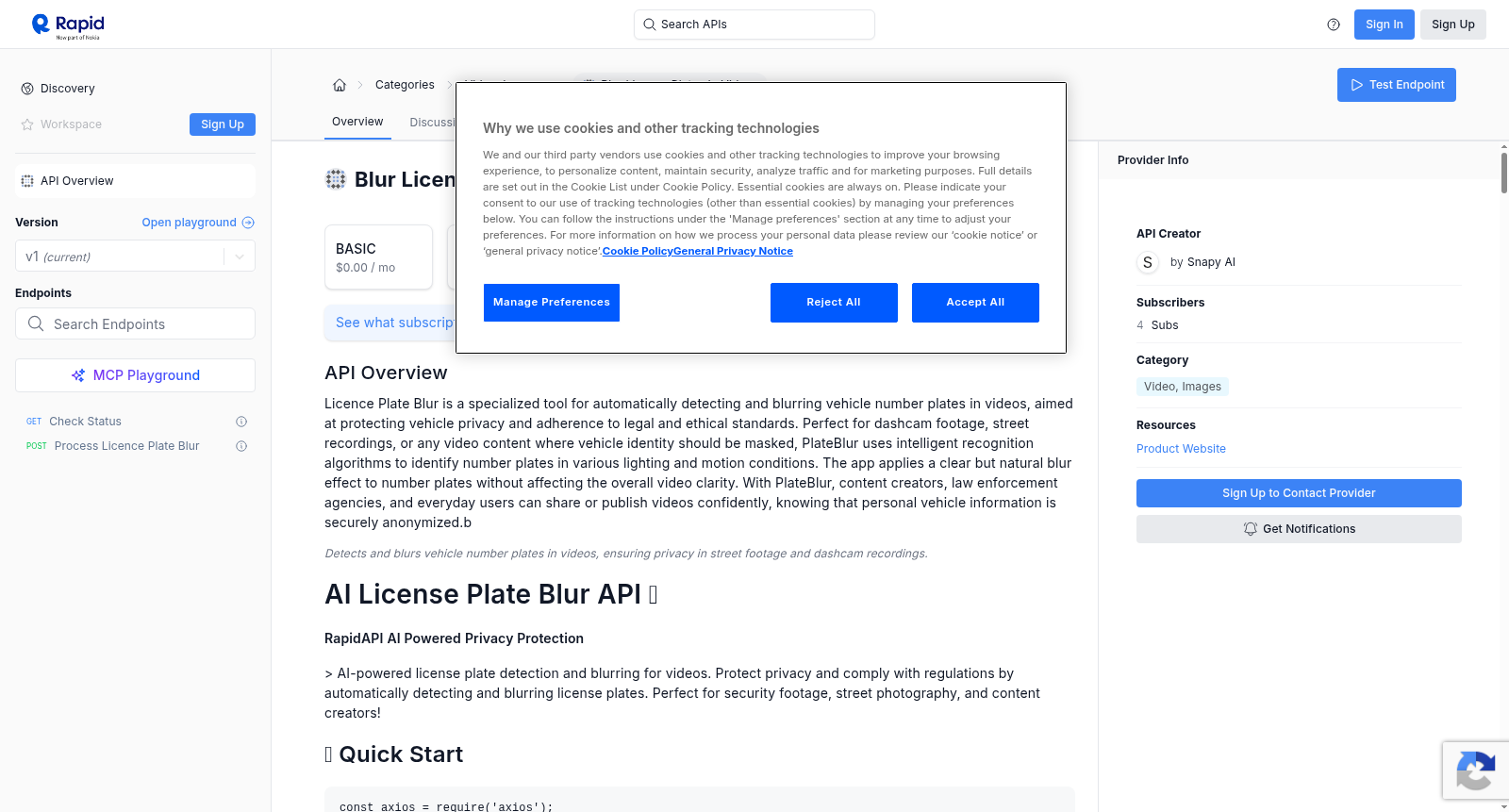
Task: Click the MCP Playground sparkle icon
Action: [x=78, y=375]
